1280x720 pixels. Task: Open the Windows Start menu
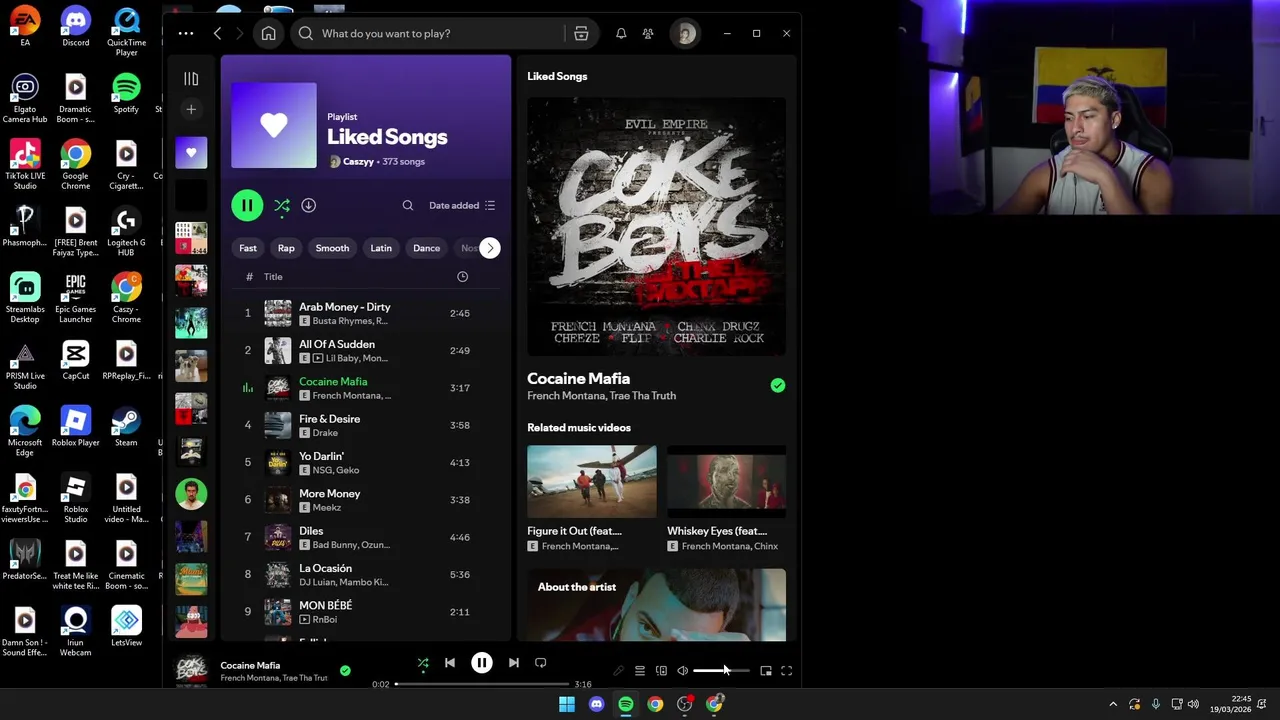tap(567, 704)
